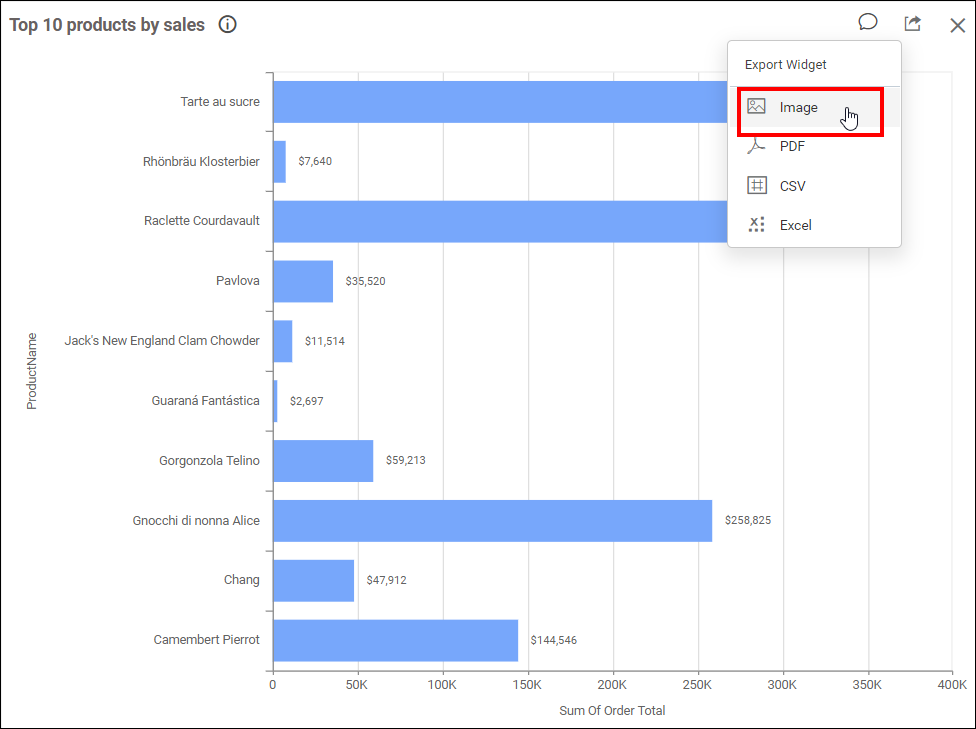This screenshot has width=976, height=729.
Task: Select the Rhönbräu Klosterbier bar
Action: point(279,162)
